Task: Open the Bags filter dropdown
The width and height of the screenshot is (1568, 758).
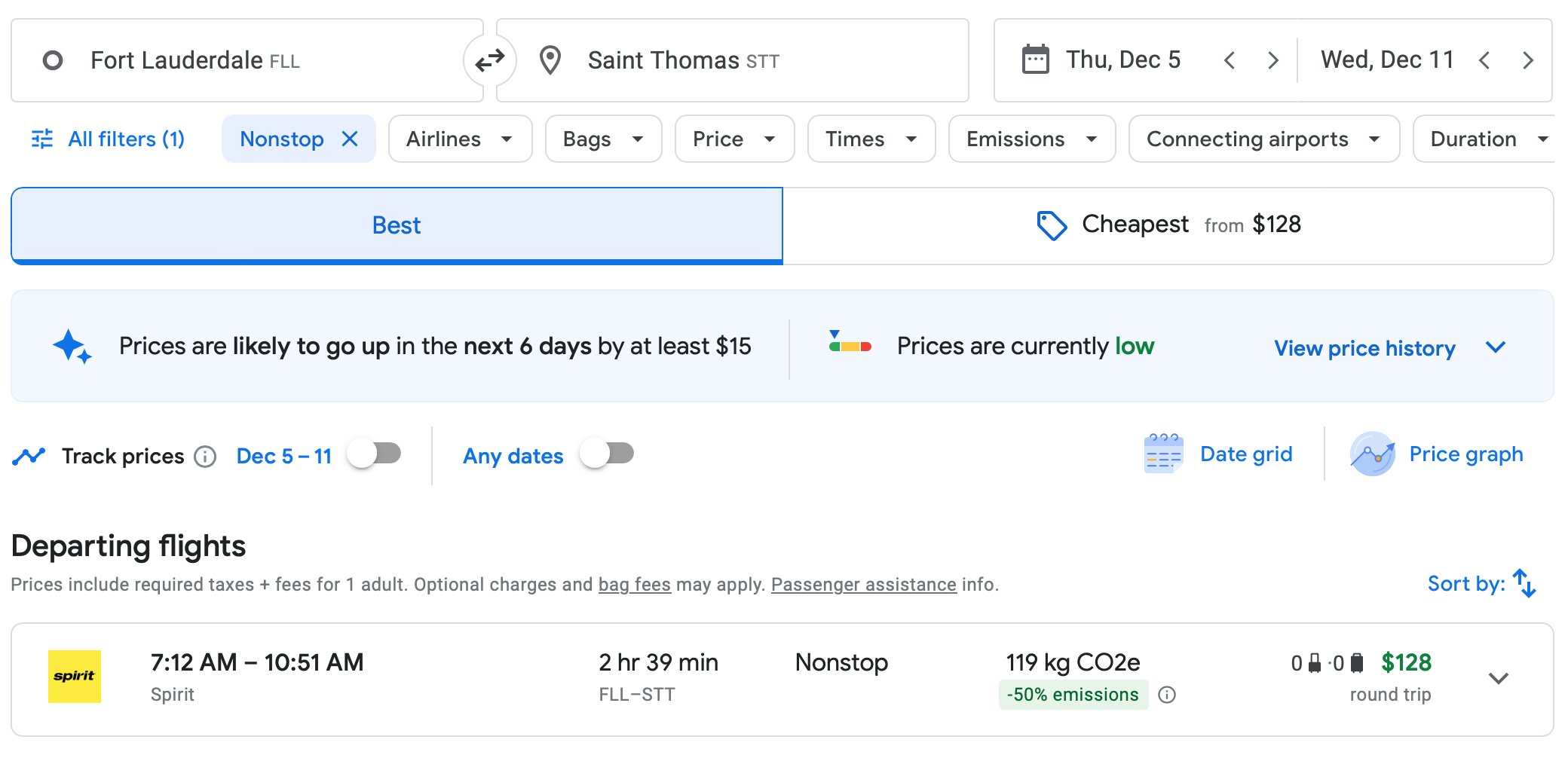Action: 603,139
